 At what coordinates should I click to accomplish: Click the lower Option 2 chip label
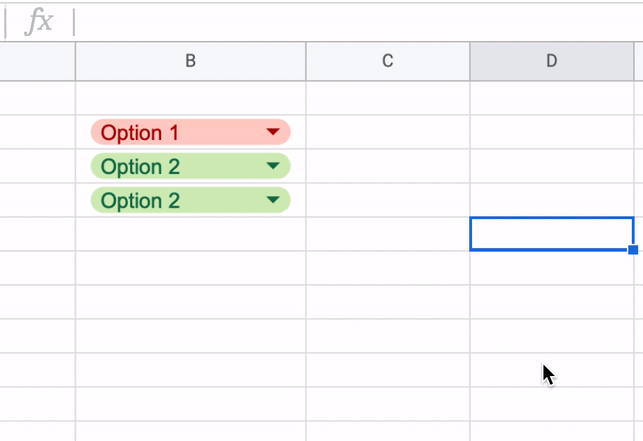click(140, 200)
